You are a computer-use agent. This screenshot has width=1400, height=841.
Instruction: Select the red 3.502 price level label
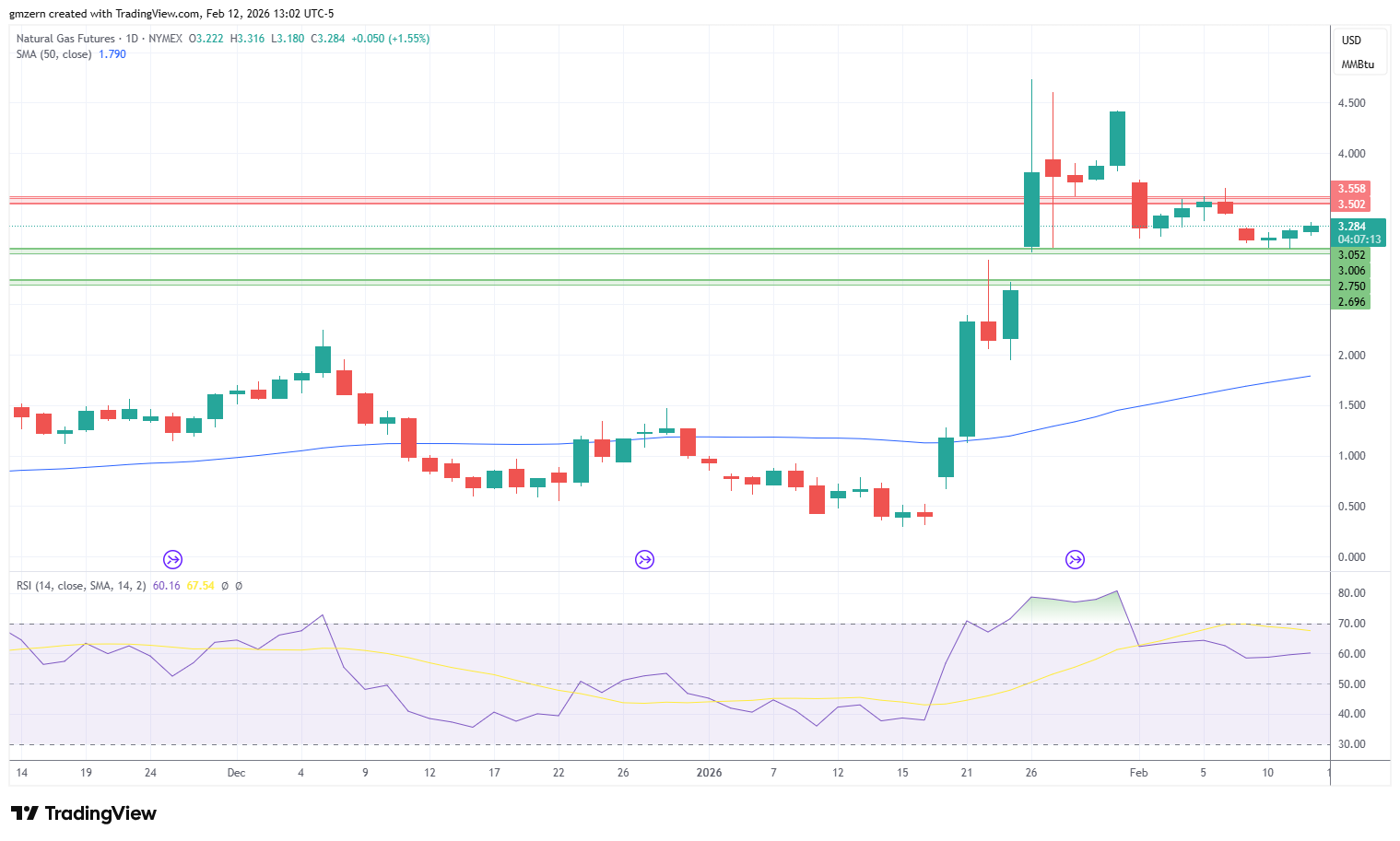(x=1352, y=204)
